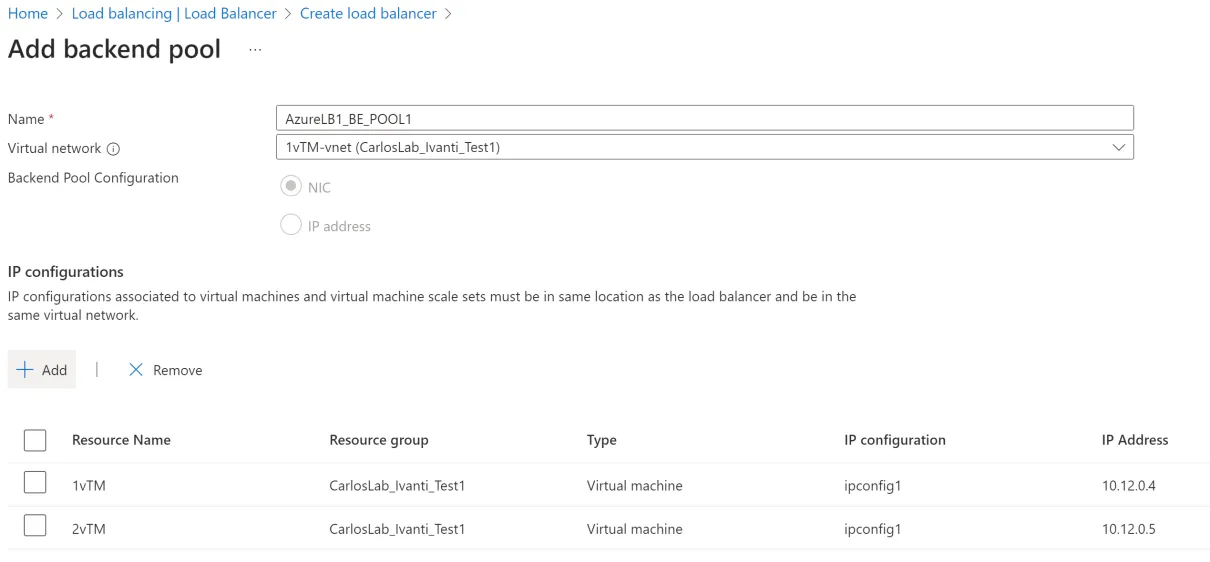Click the Add button
Screen dimensions: 1210x562
coord(42,370)
